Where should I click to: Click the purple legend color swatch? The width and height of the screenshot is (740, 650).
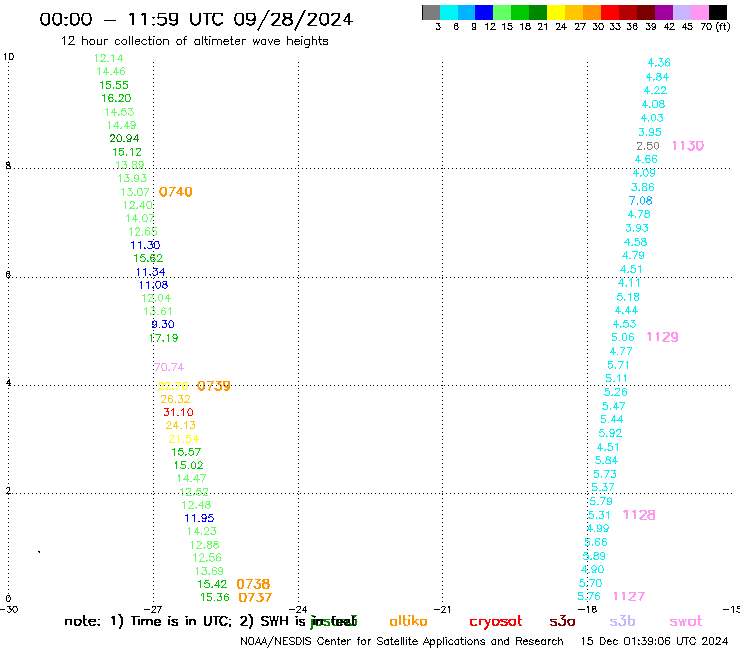tap(664, 12)
